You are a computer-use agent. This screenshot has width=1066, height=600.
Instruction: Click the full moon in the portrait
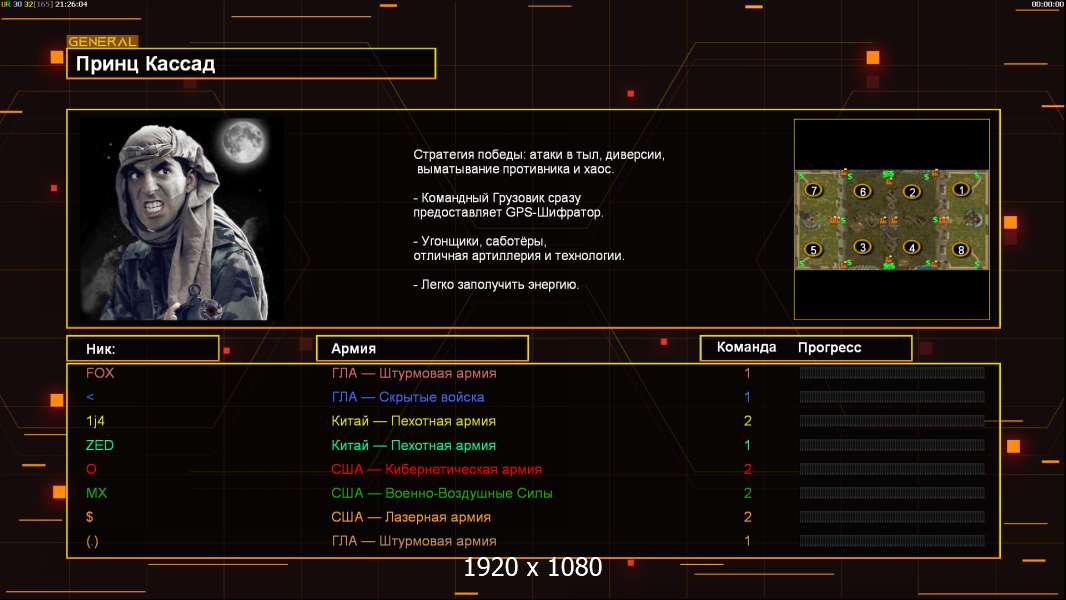(243, 141)
